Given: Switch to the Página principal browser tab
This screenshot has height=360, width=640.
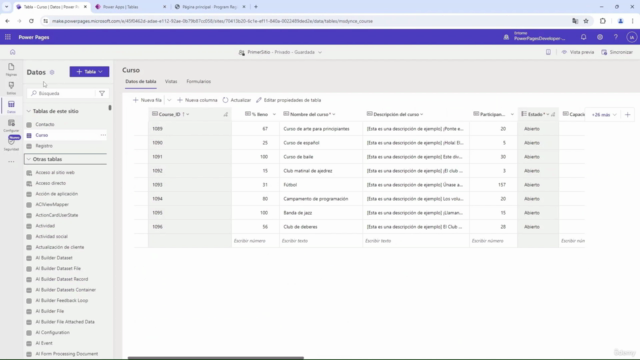Looking at the screenshot, I should (209, 7).
